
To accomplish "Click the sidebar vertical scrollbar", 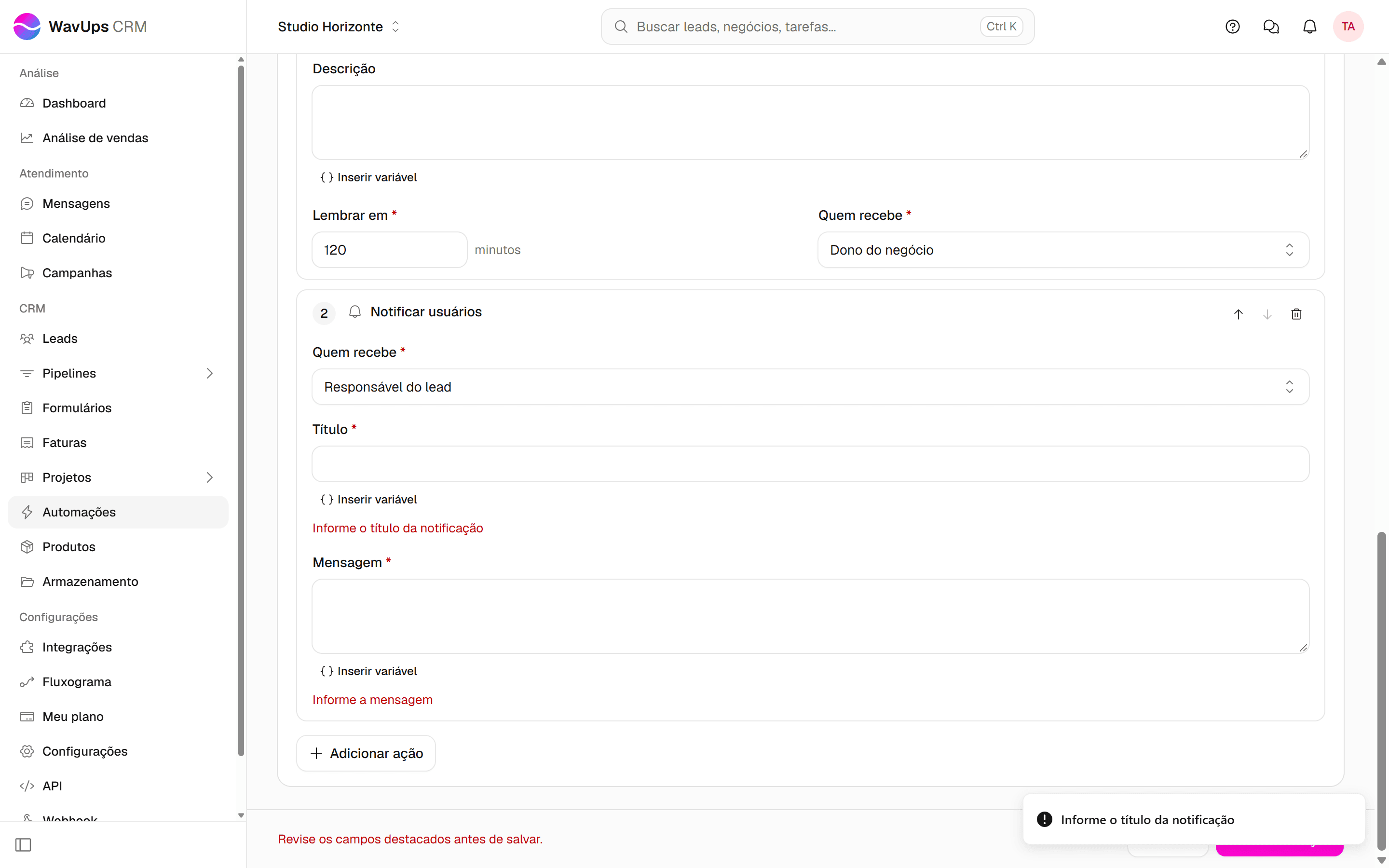I will pyautogui.click(x=241, y=411).
